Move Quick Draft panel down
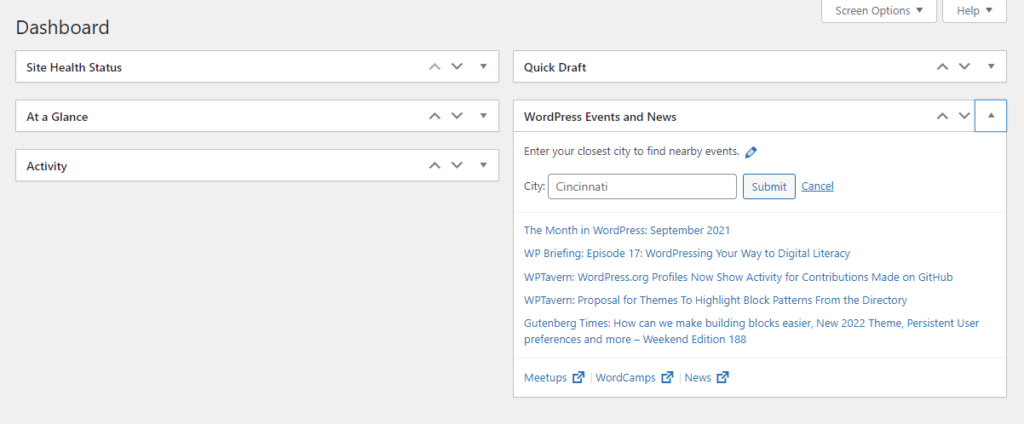The image size is (1024, 424). coord(964,67)
